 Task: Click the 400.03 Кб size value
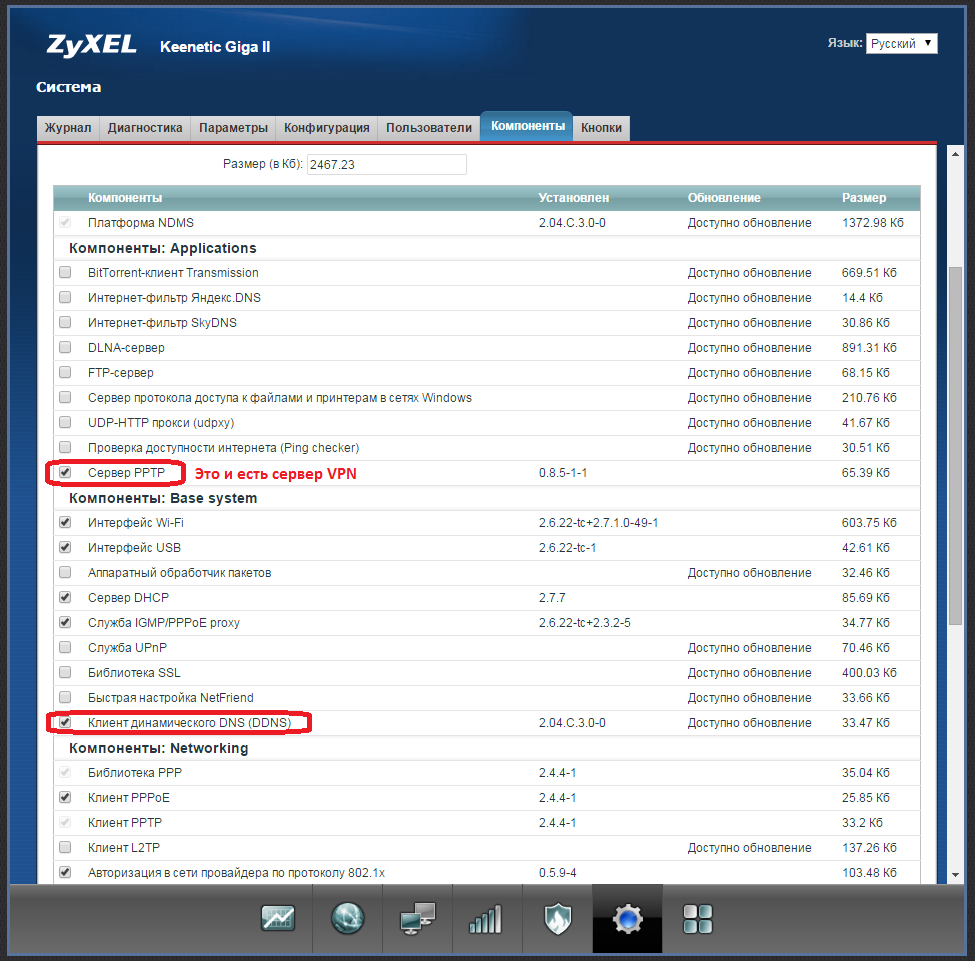[x=869, y=672]
